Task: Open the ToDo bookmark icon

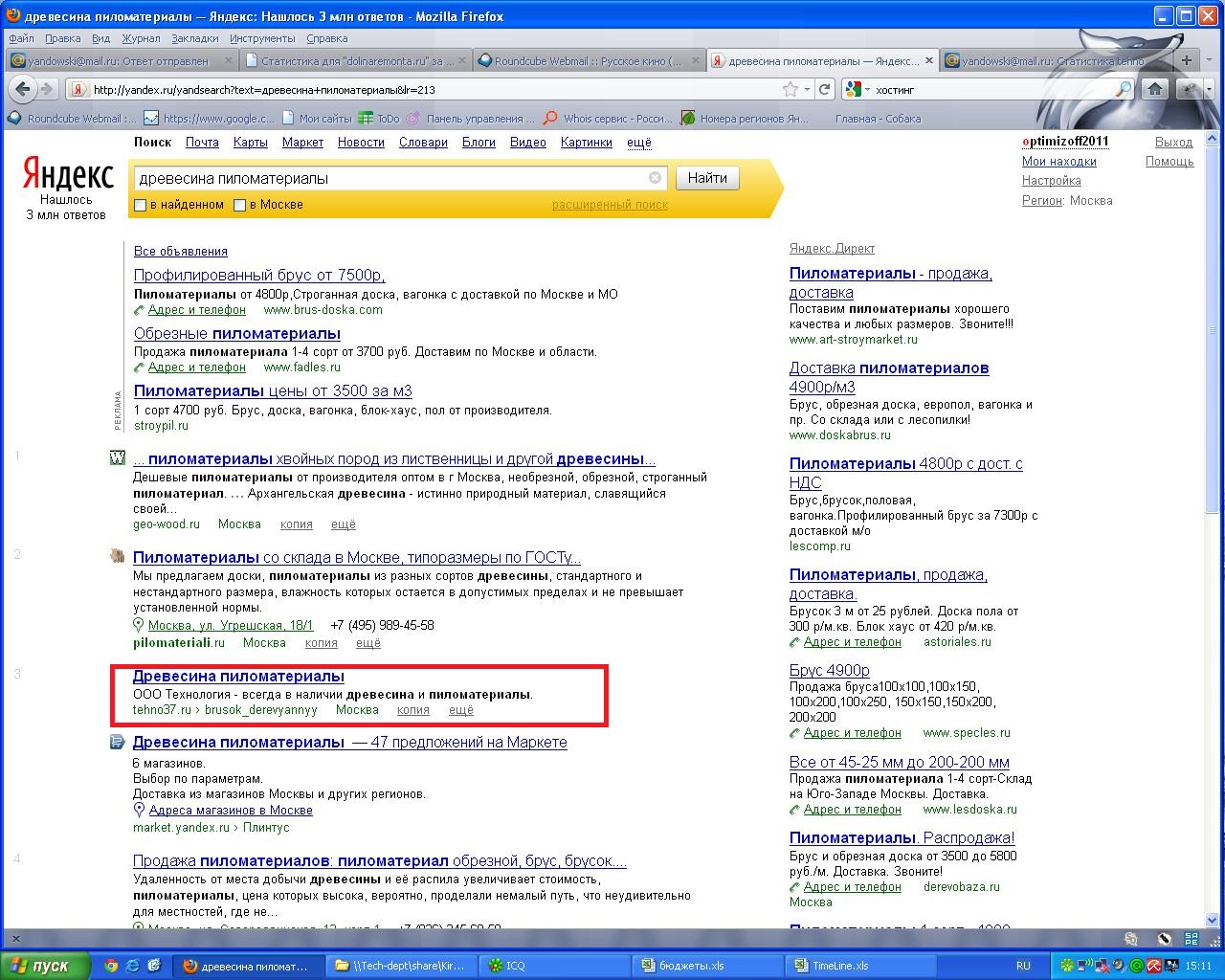Action: pos(379,119)
